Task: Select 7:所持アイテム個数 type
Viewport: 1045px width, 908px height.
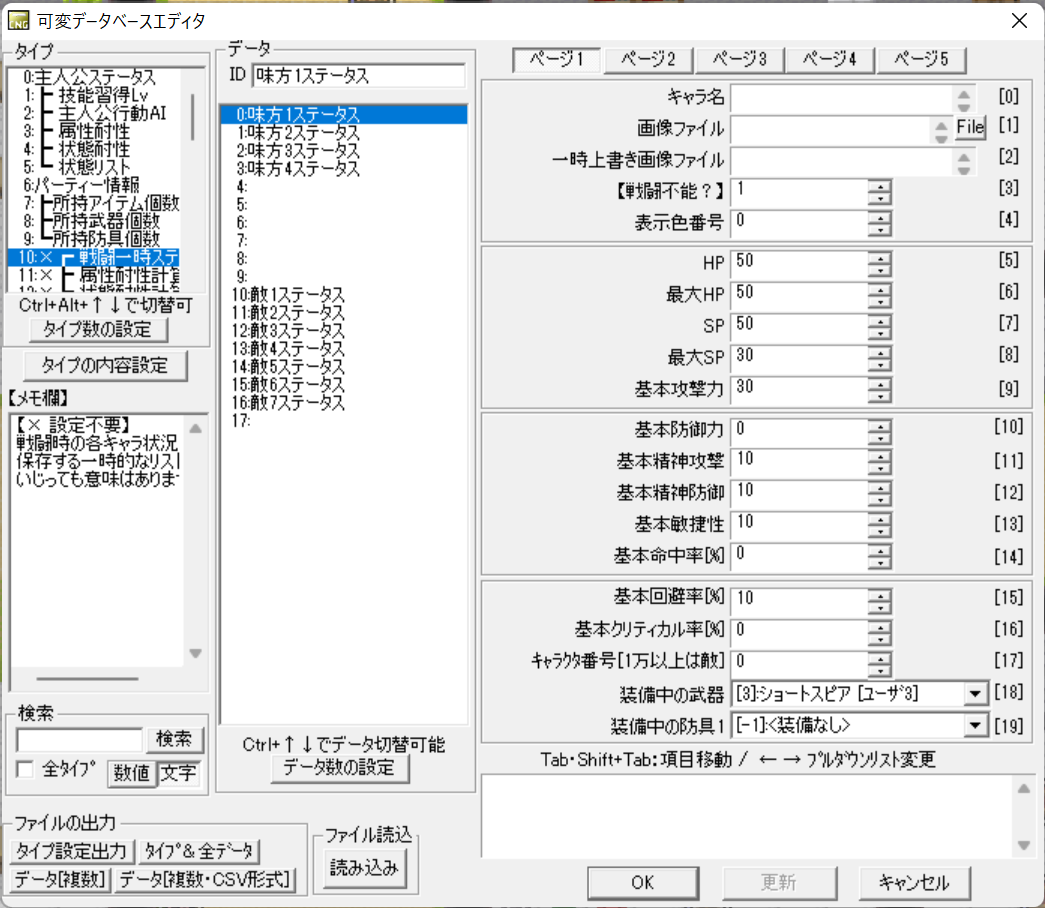Action: (x=93, y=203)
